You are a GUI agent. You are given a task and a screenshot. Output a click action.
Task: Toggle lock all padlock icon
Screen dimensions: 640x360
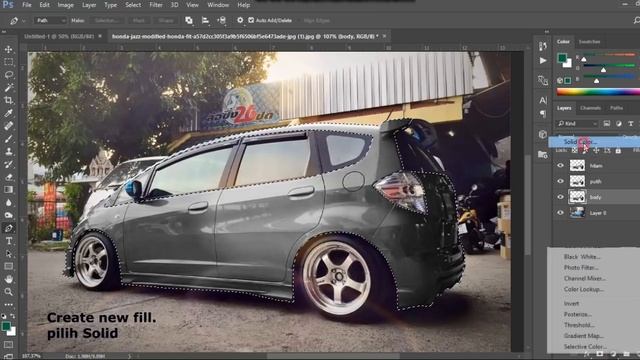tap(618, 151)
